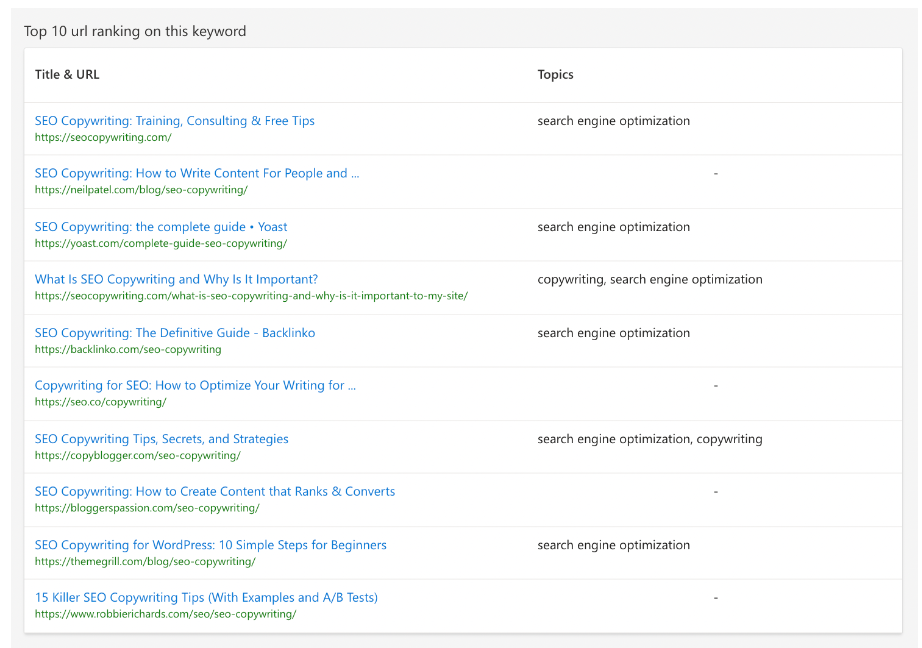Click the backlinko.com/seo-copywriting URL
Viewport: 922px width, 648px height.
tap(128, 350)
